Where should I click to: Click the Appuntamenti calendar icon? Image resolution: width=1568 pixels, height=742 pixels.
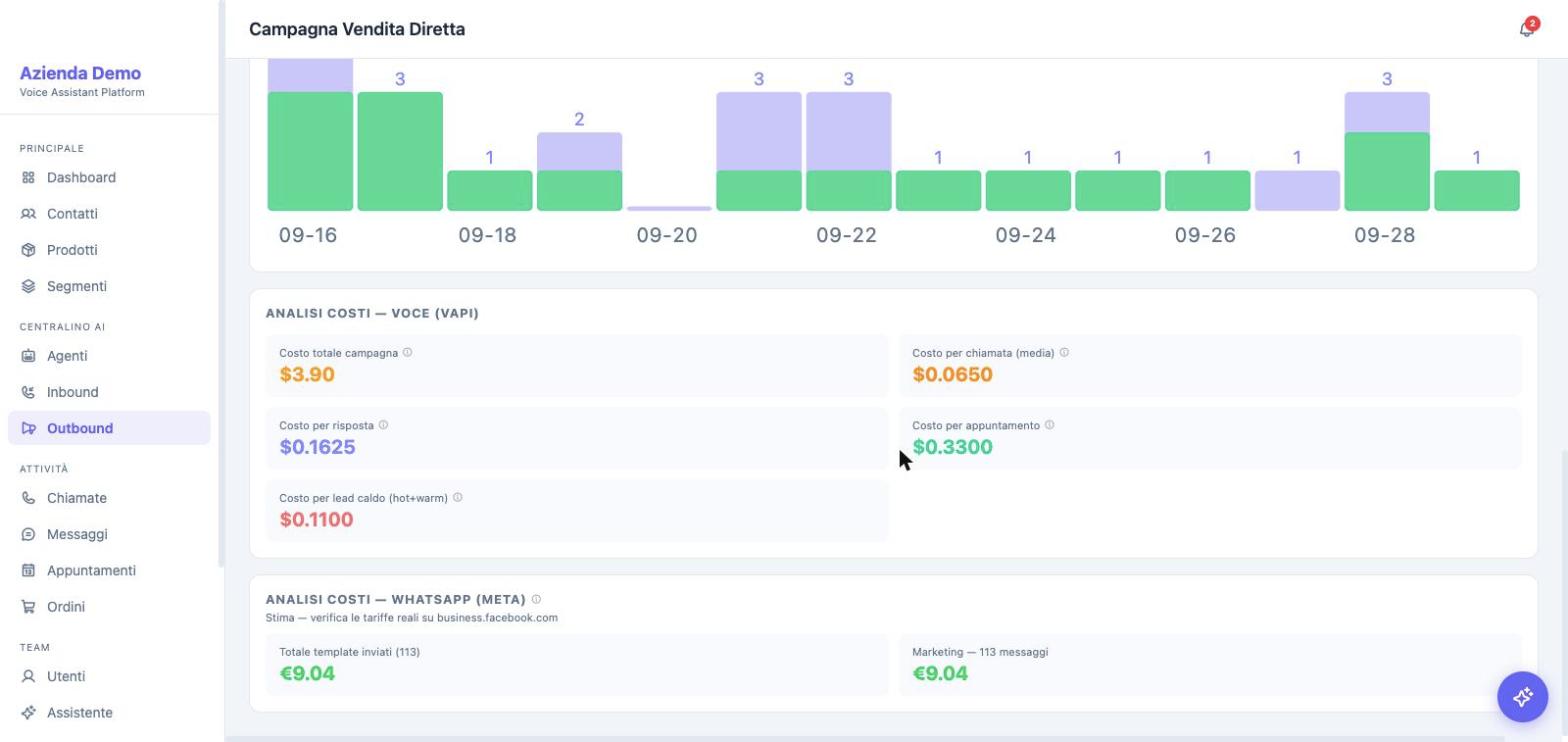[28, 570]
